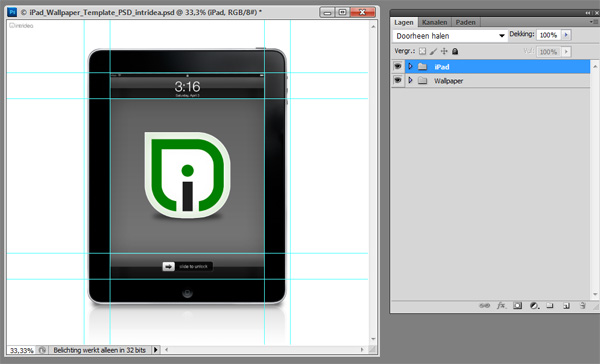
Task: Click the Photoshop Ps icon in title bar
Action: tap(12, 12)
